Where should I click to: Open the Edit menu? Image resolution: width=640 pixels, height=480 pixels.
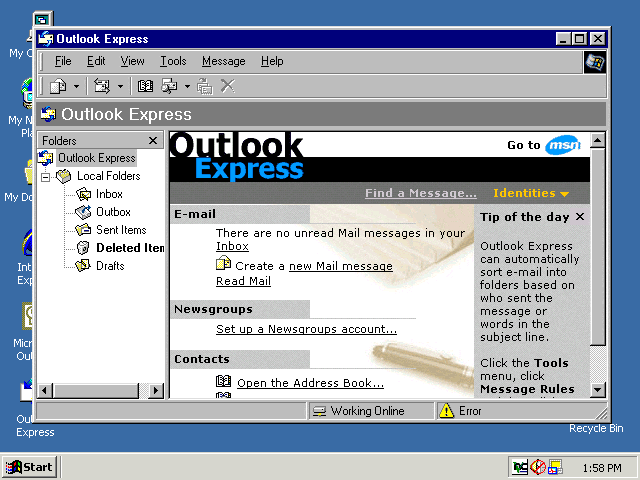click(x=96, y=61)
